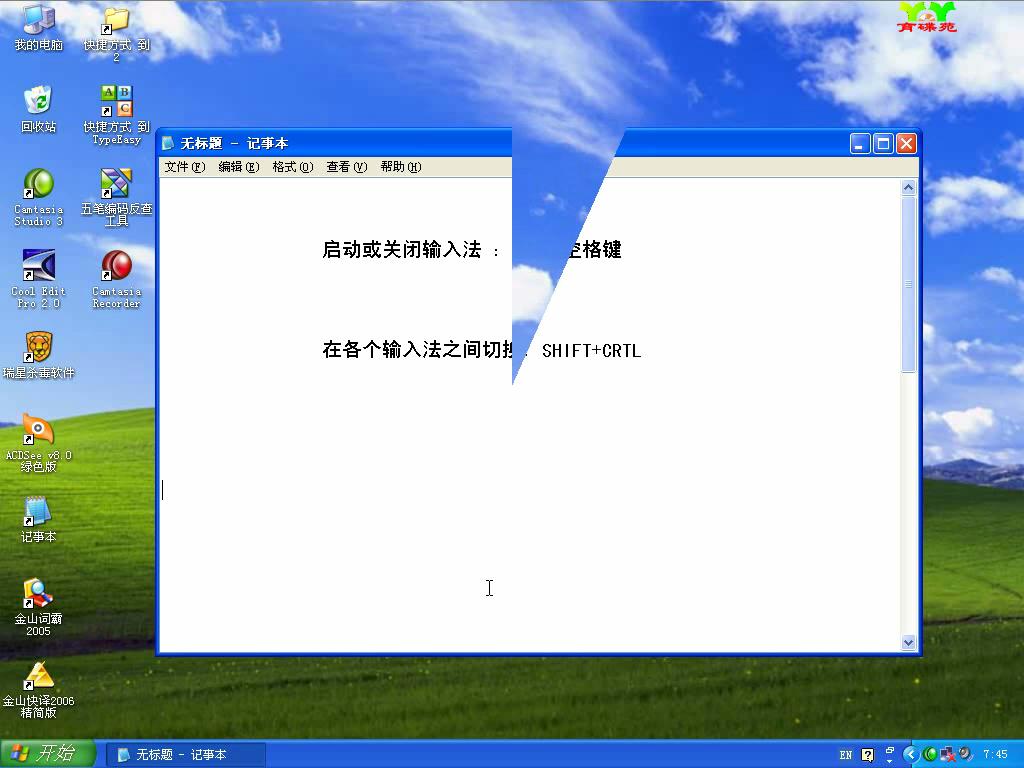Image resolution: width=1024 pixels, height=768 pixels.
Task: Open the 开始 Start menu
Action: tap(48, 754)
